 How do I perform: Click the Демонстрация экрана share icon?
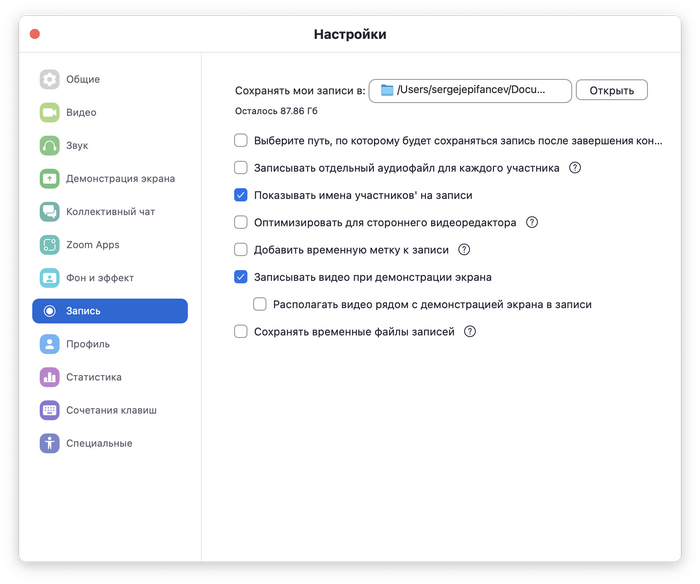coord(50,179)
